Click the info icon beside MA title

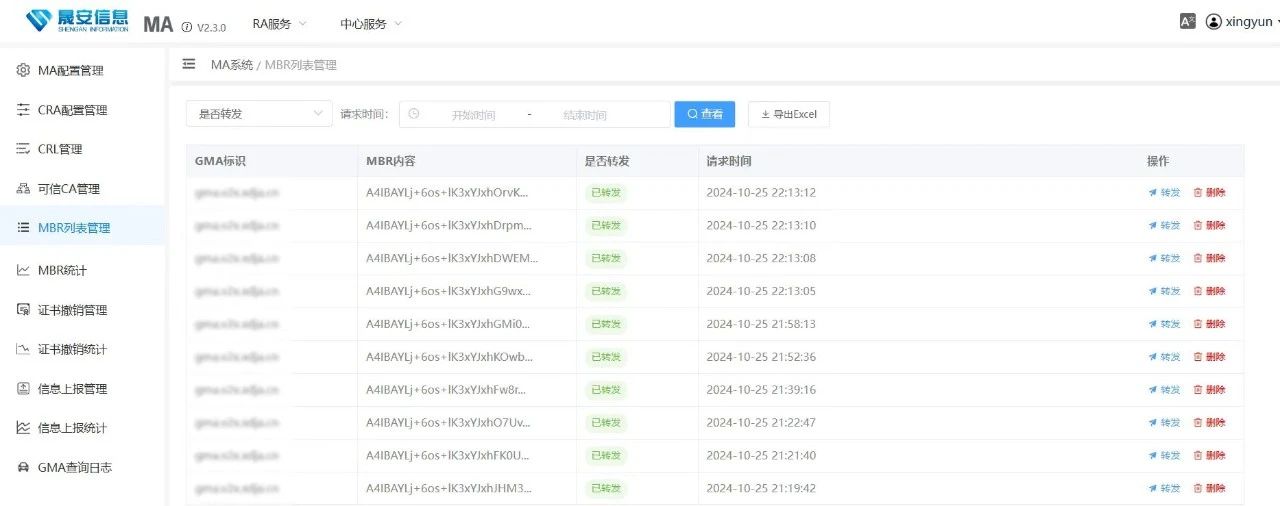click(x=187, y=27)
